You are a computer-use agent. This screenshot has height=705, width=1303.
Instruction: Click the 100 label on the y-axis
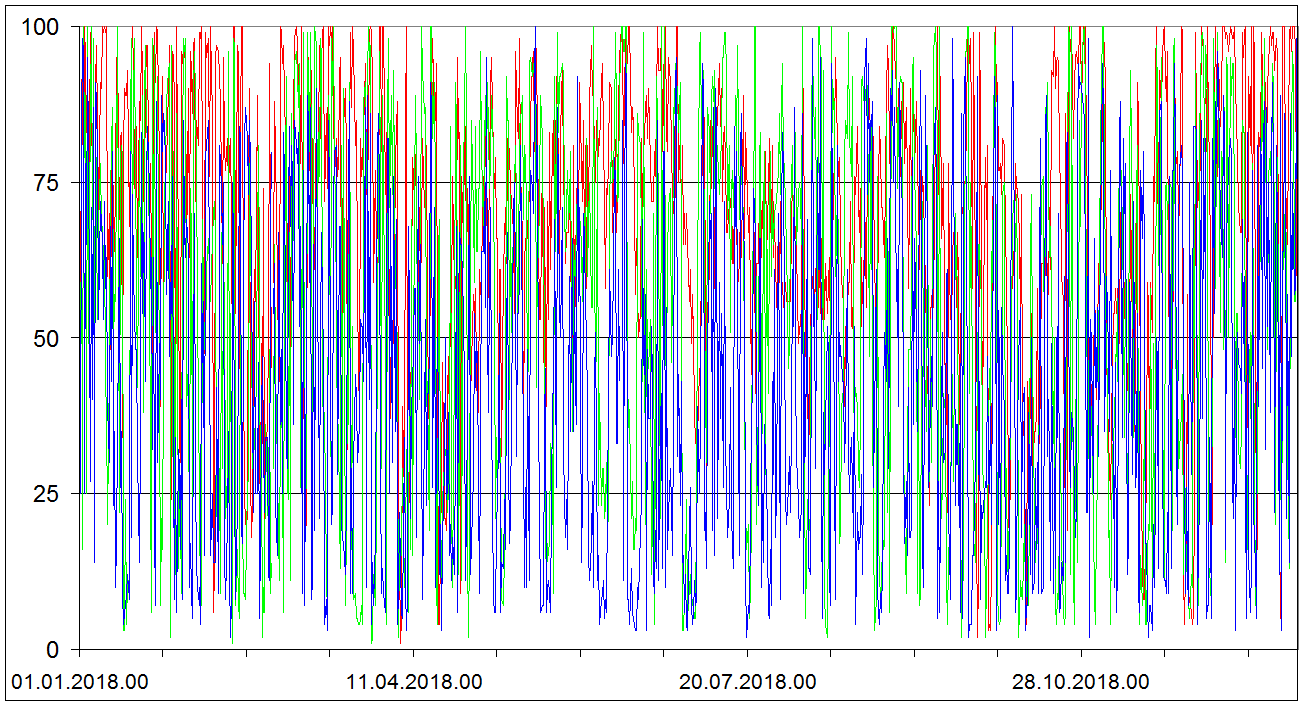(40, 27)
